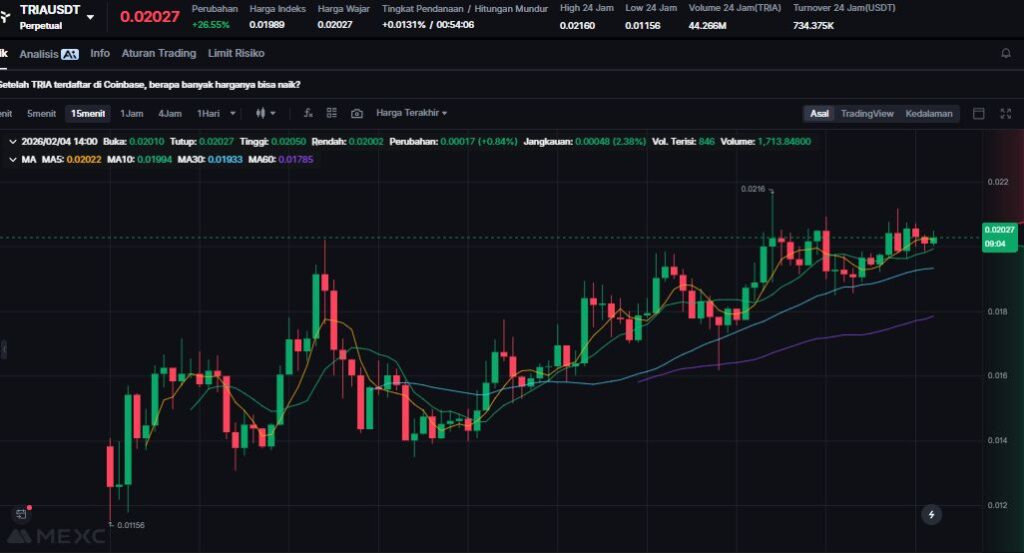
Task: Click the left edge panel handle
Action: coord(3,350)
